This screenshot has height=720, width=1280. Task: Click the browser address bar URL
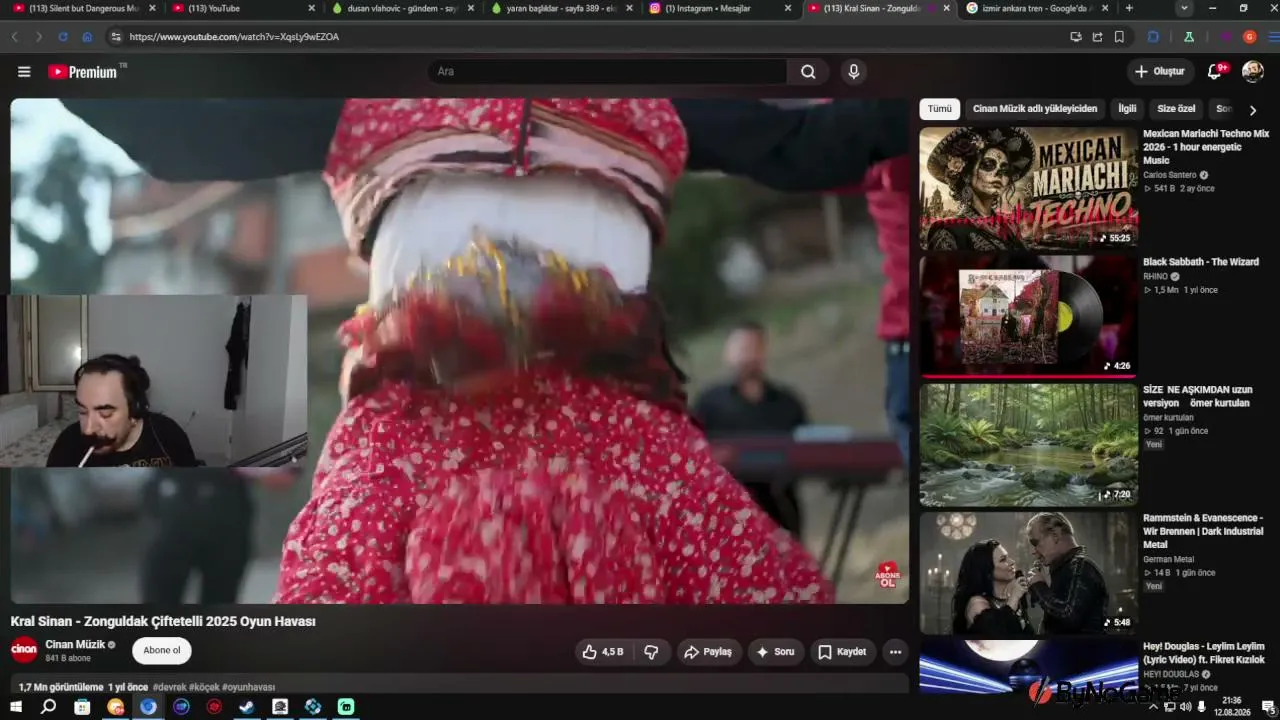[234, 37]
